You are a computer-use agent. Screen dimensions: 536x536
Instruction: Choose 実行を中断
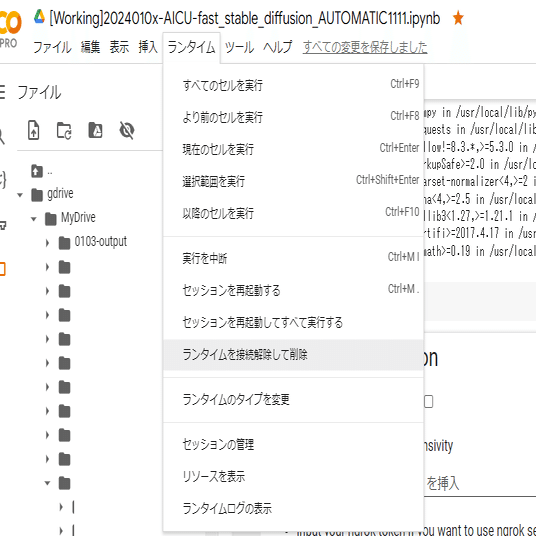tap(293, 258)
